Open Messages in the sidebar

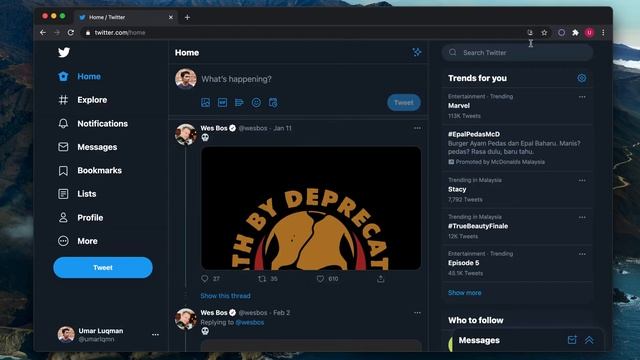coord(87,147)
